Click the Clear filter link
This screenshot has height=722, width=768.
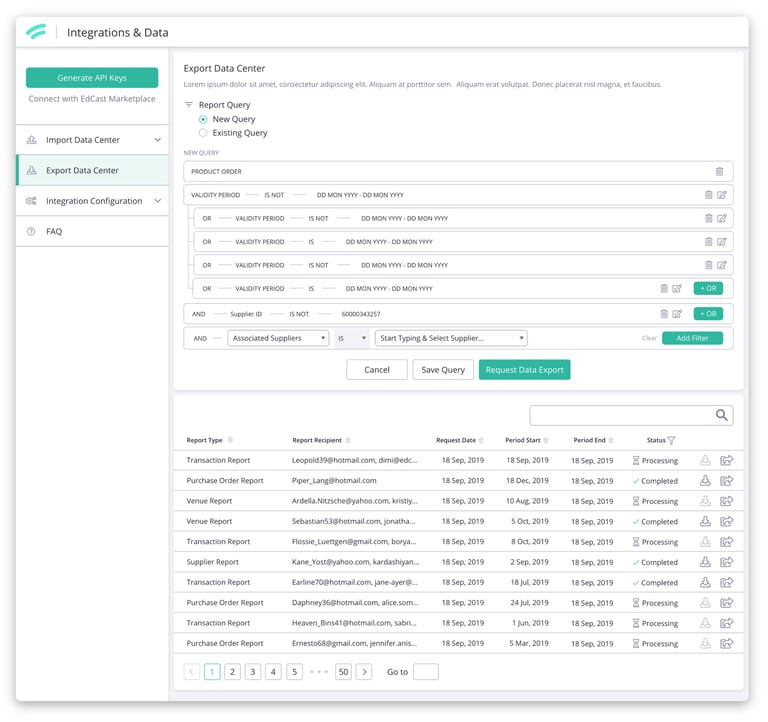(x=649, y=338)
